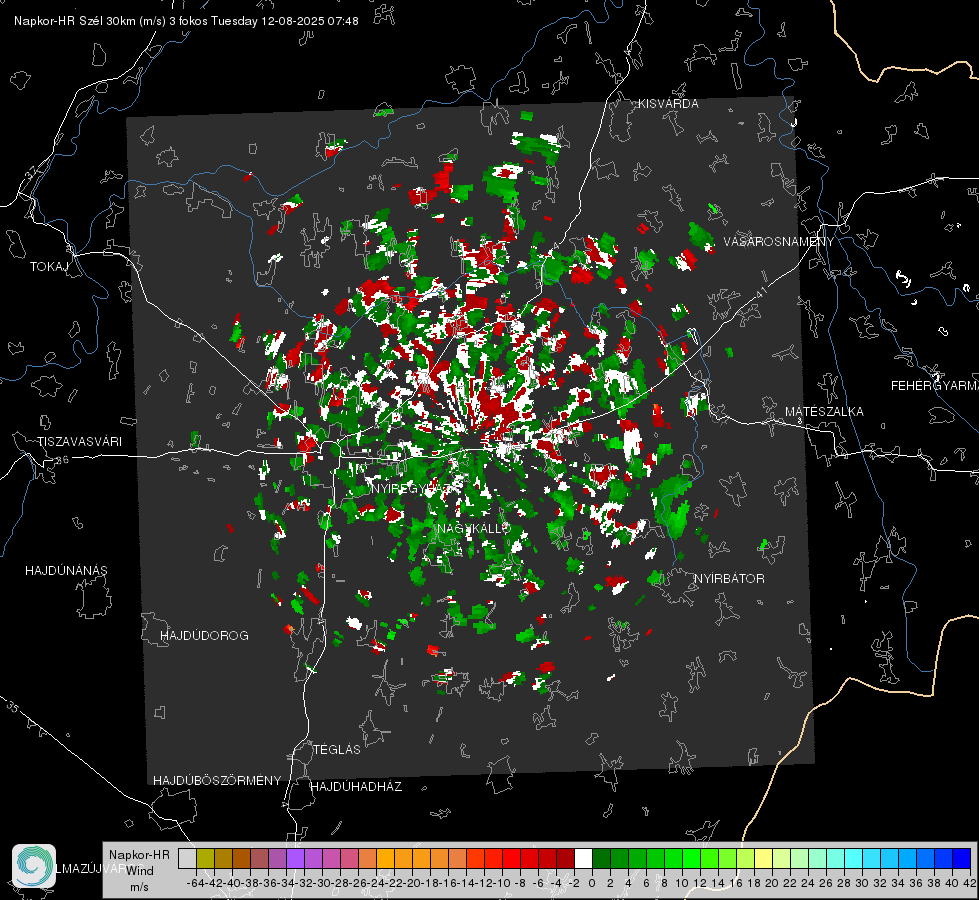Pick the white swatch between -2 and 0
The image size is (979, 900).
coord(583,858)
